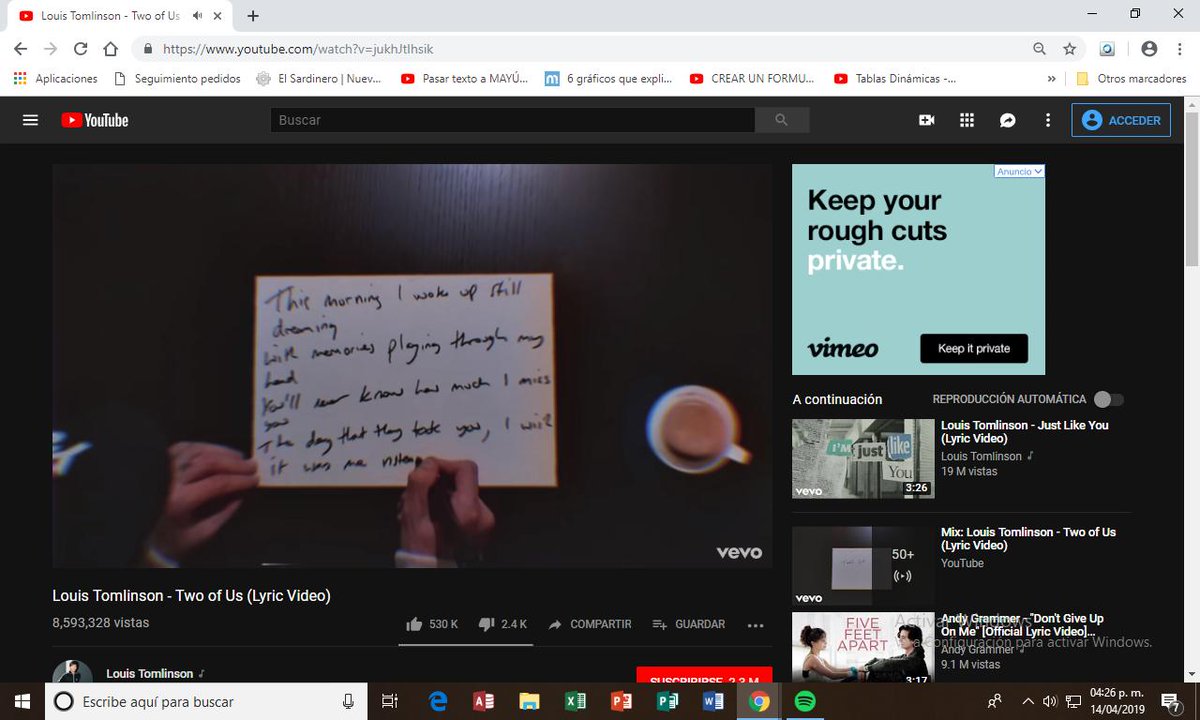This screenshot has height=720, width=1200.
Task: Reload the page with the refresh icon
Action: click(x=81, y=49)
